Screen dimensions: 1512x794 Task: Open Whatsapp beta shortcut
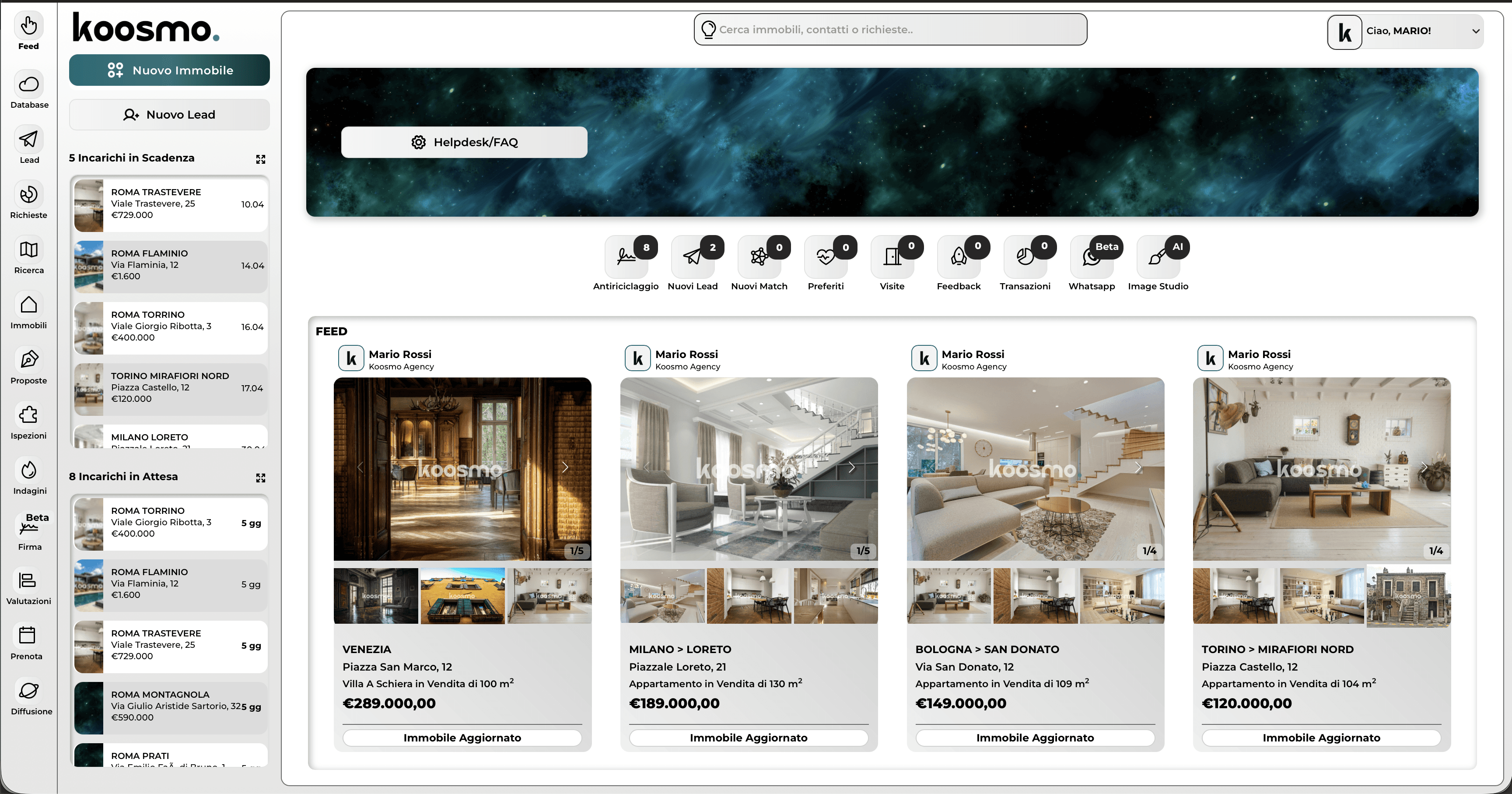pos(1092,256)
